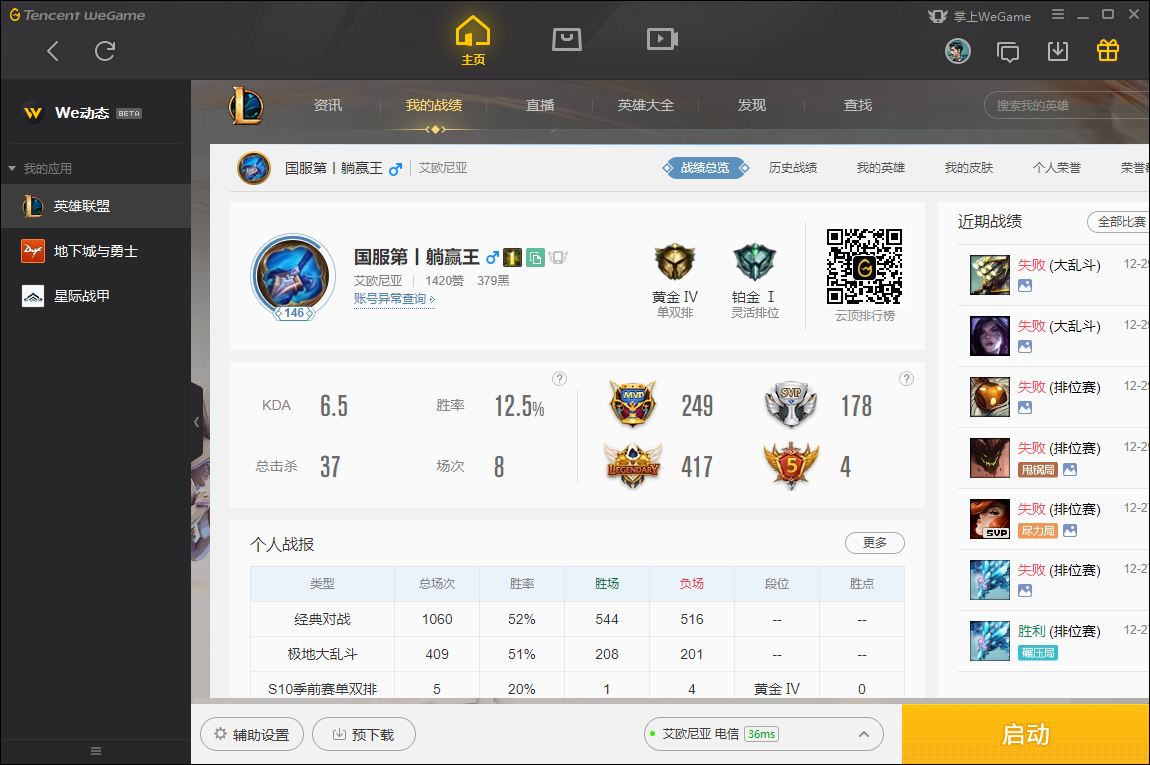Switch to the 英雄大全 tab
Image resolution: width=1150 pixels, height=765 pixels.
(x=646, y=106)
